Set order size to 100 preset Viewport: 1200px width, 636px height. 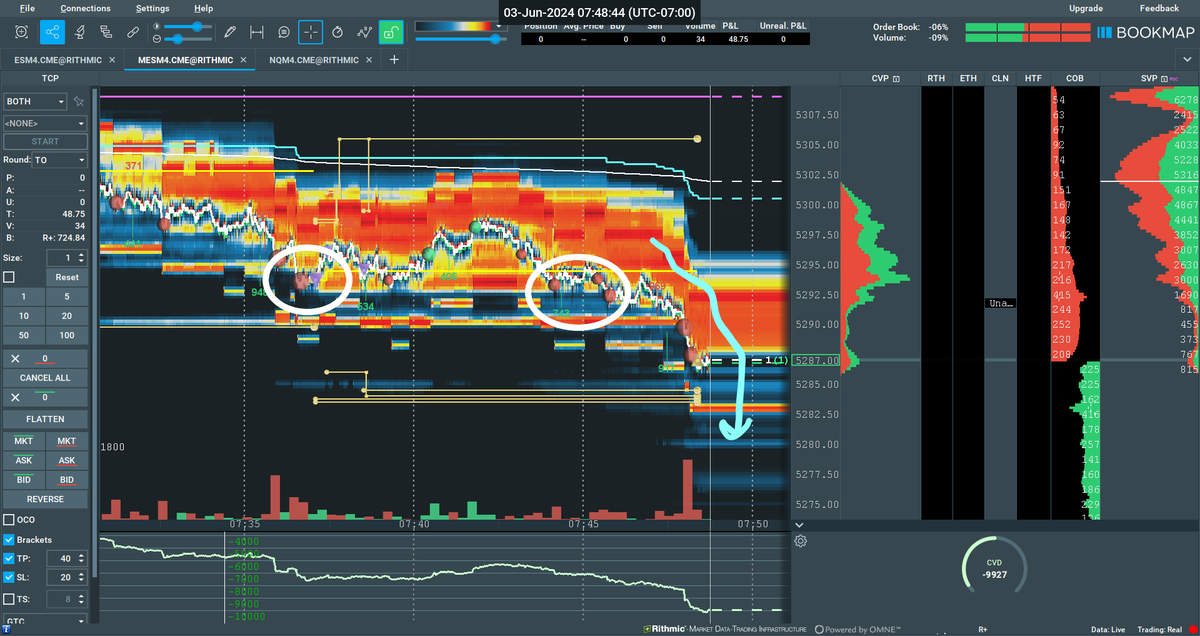[67, 335]
